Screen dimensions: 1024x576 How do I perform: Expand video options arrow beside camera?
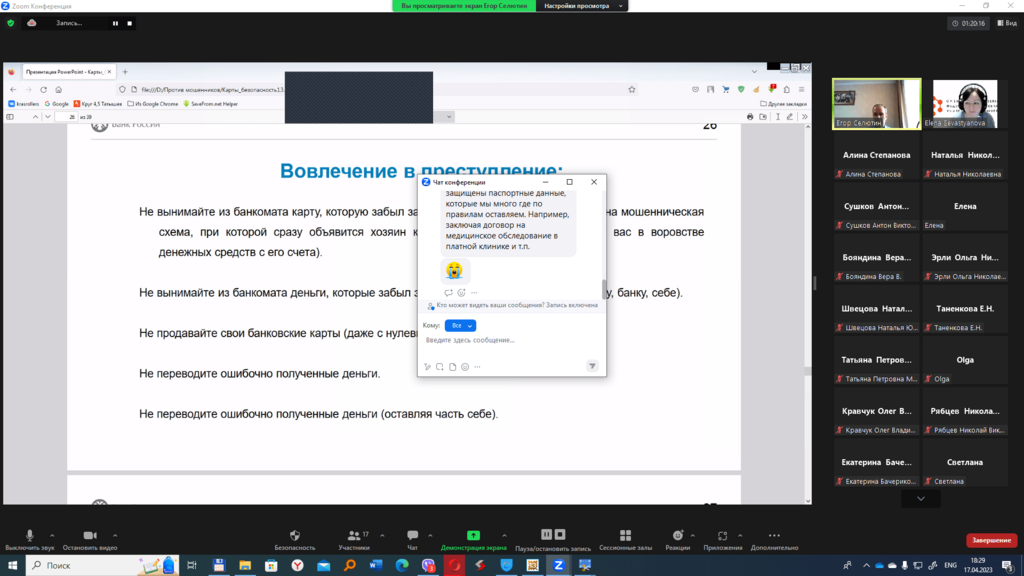point(115,536)
